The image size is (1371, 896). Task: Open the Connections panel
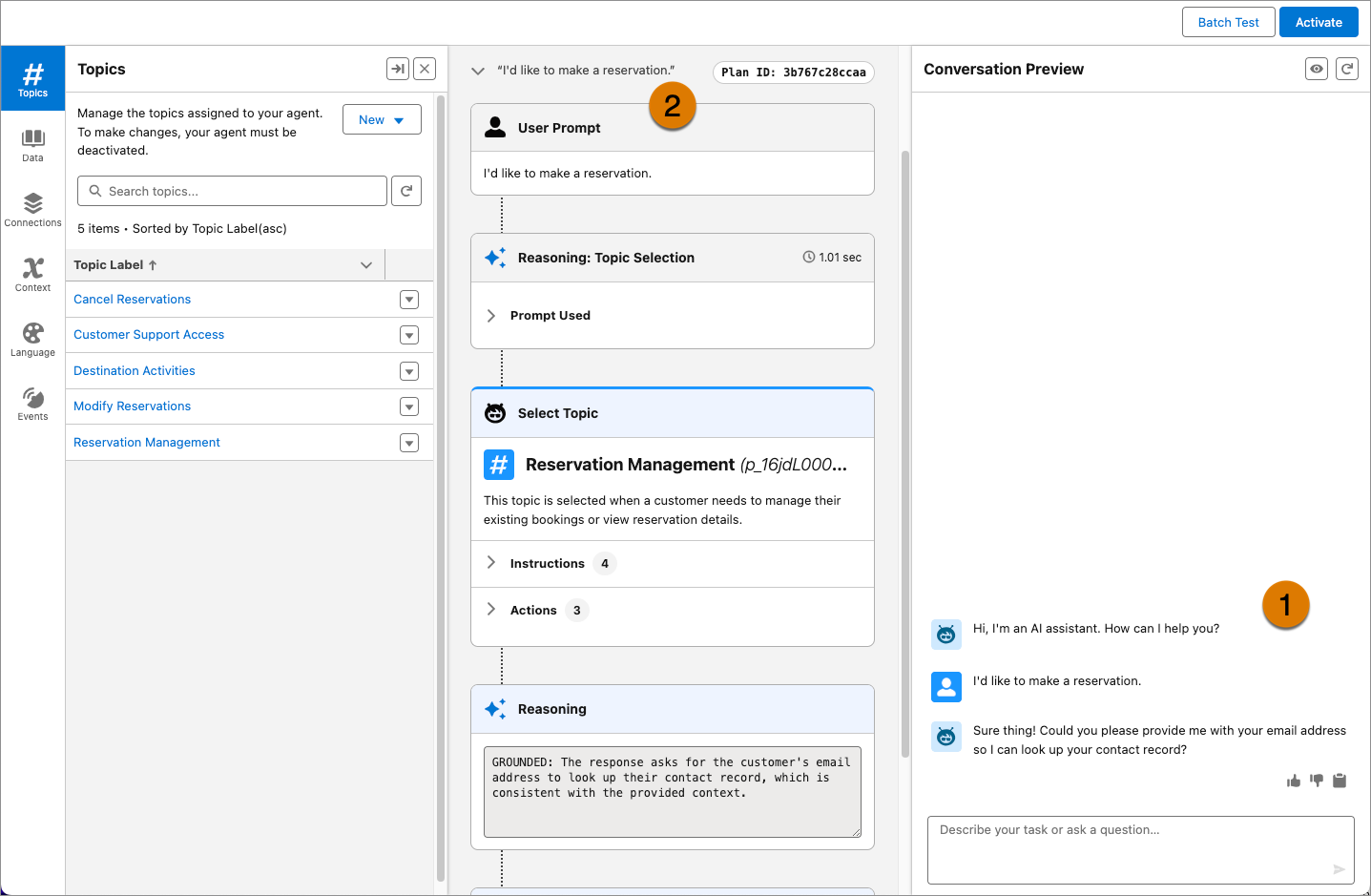click(32, 208)
